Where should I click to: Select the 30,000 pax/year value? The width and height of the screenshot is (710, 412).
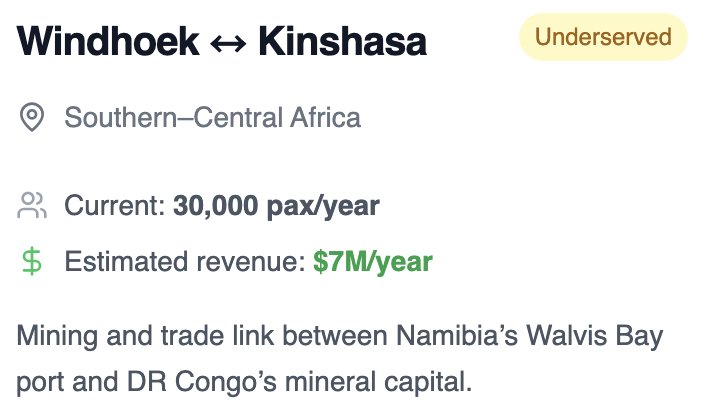click(276, 206)
